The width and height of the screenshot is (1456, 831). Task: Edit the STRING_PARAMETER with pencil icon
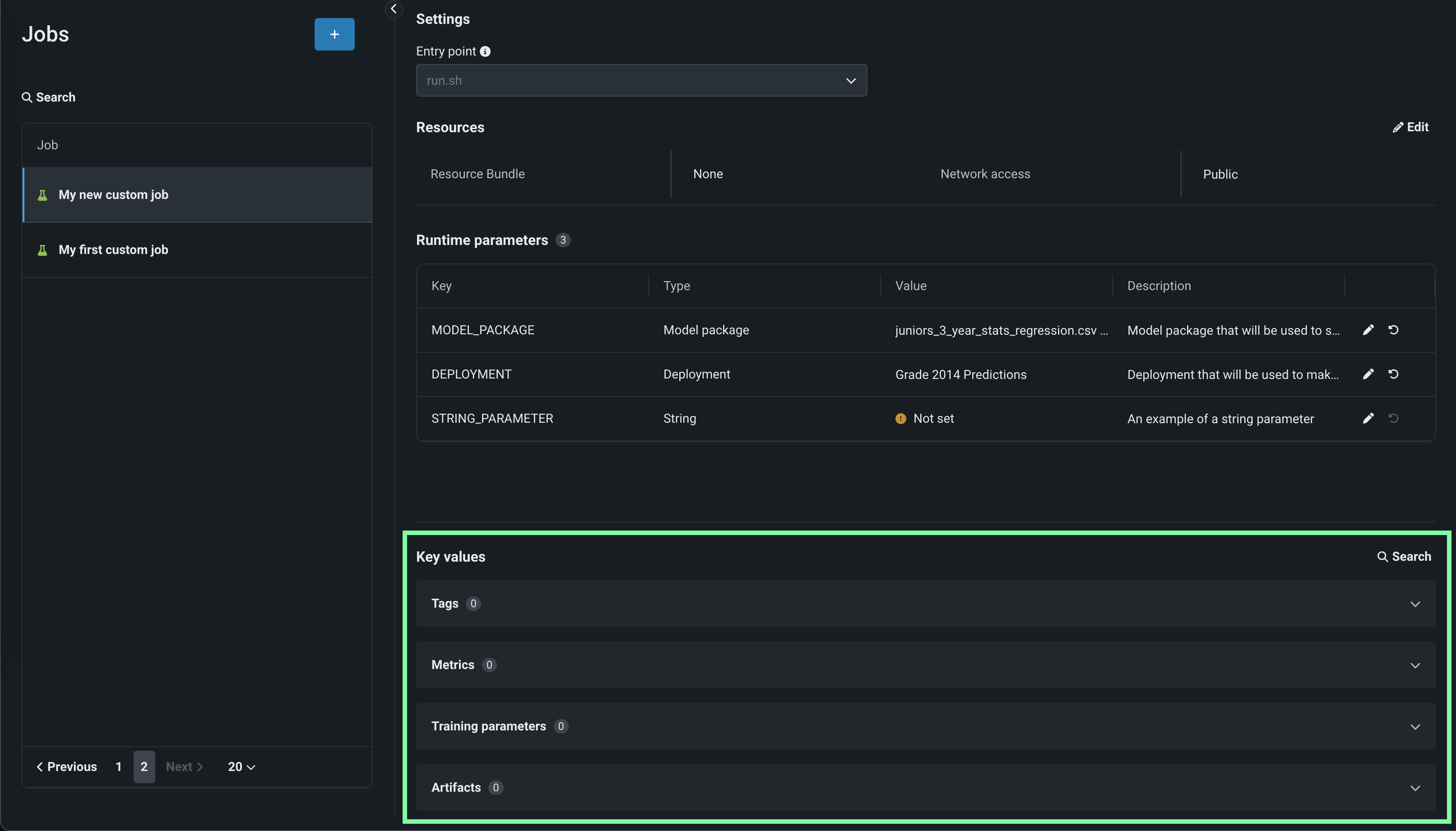click(x=1368, y=418)
